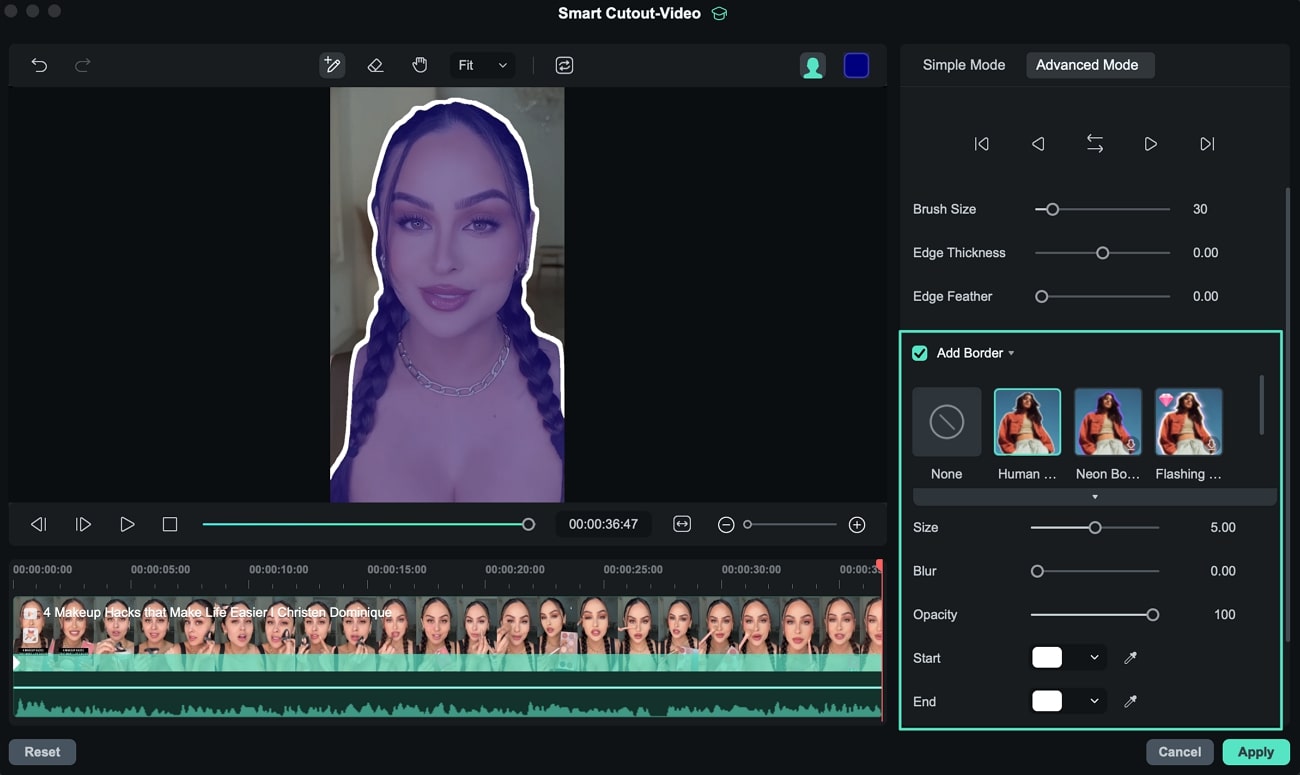
Task: Click the fit-to-timeline width icon
Action: click(682, 524)
